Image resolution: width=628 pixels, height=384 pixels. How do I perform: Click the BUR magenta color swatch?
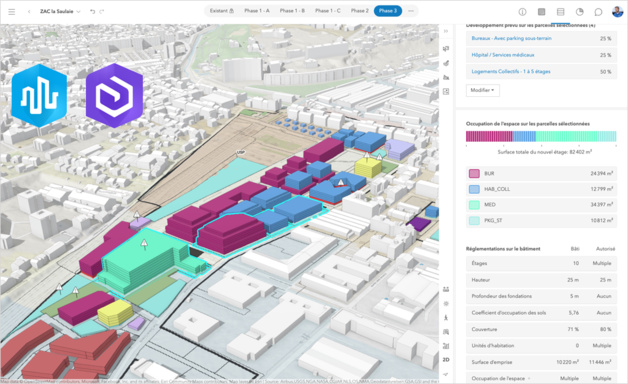(x=474, y=173)
